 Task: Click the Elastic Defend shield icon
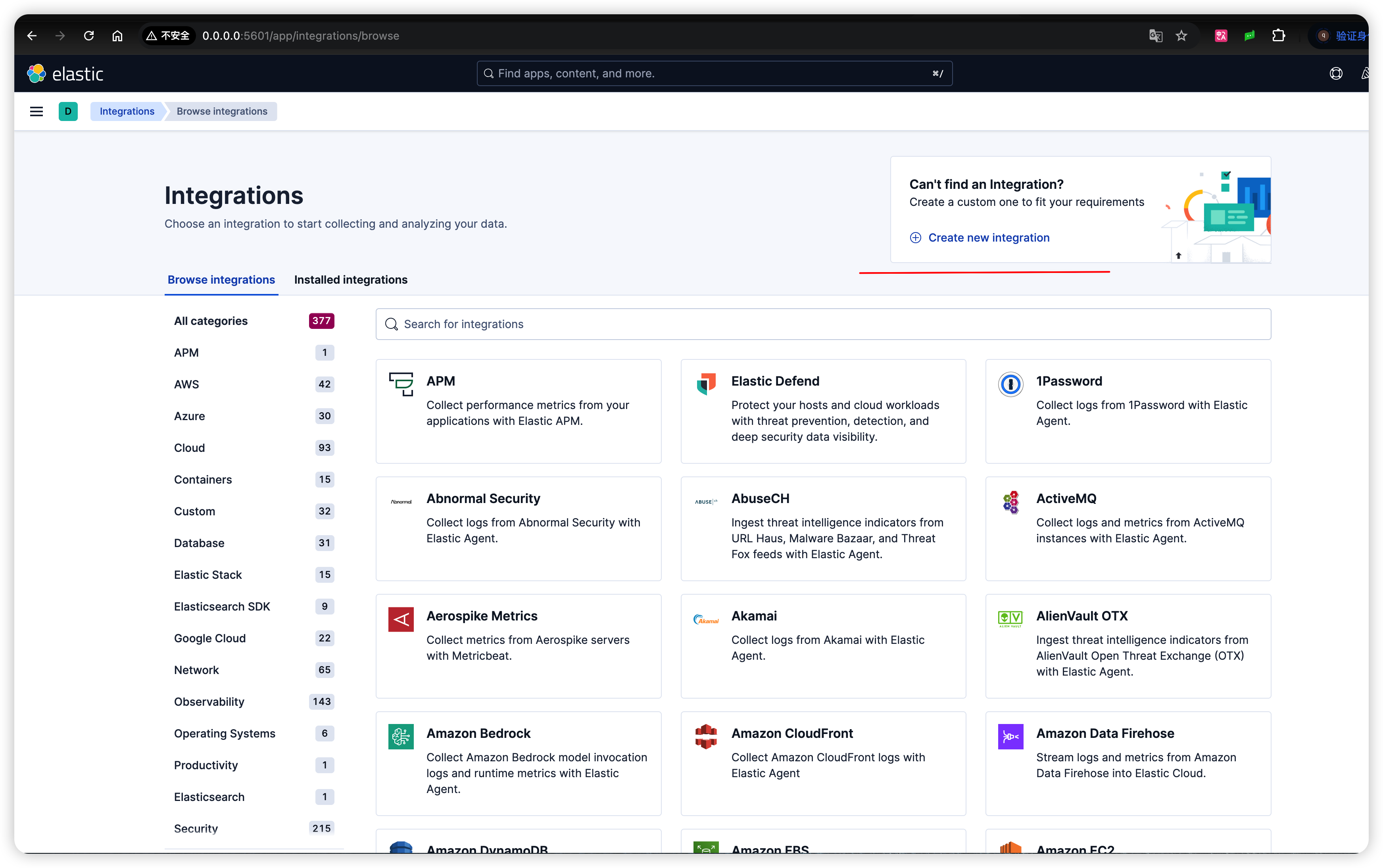[x=705, y=384]
